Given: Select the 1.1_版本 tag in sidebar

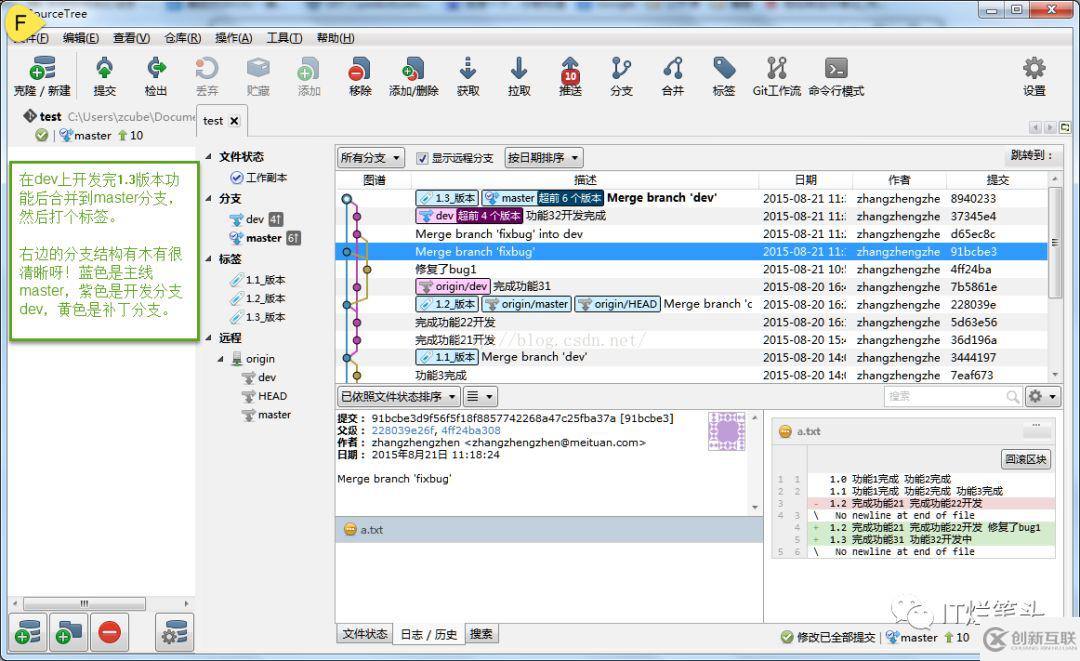Looking at the screenshot, I should [258, 280].
